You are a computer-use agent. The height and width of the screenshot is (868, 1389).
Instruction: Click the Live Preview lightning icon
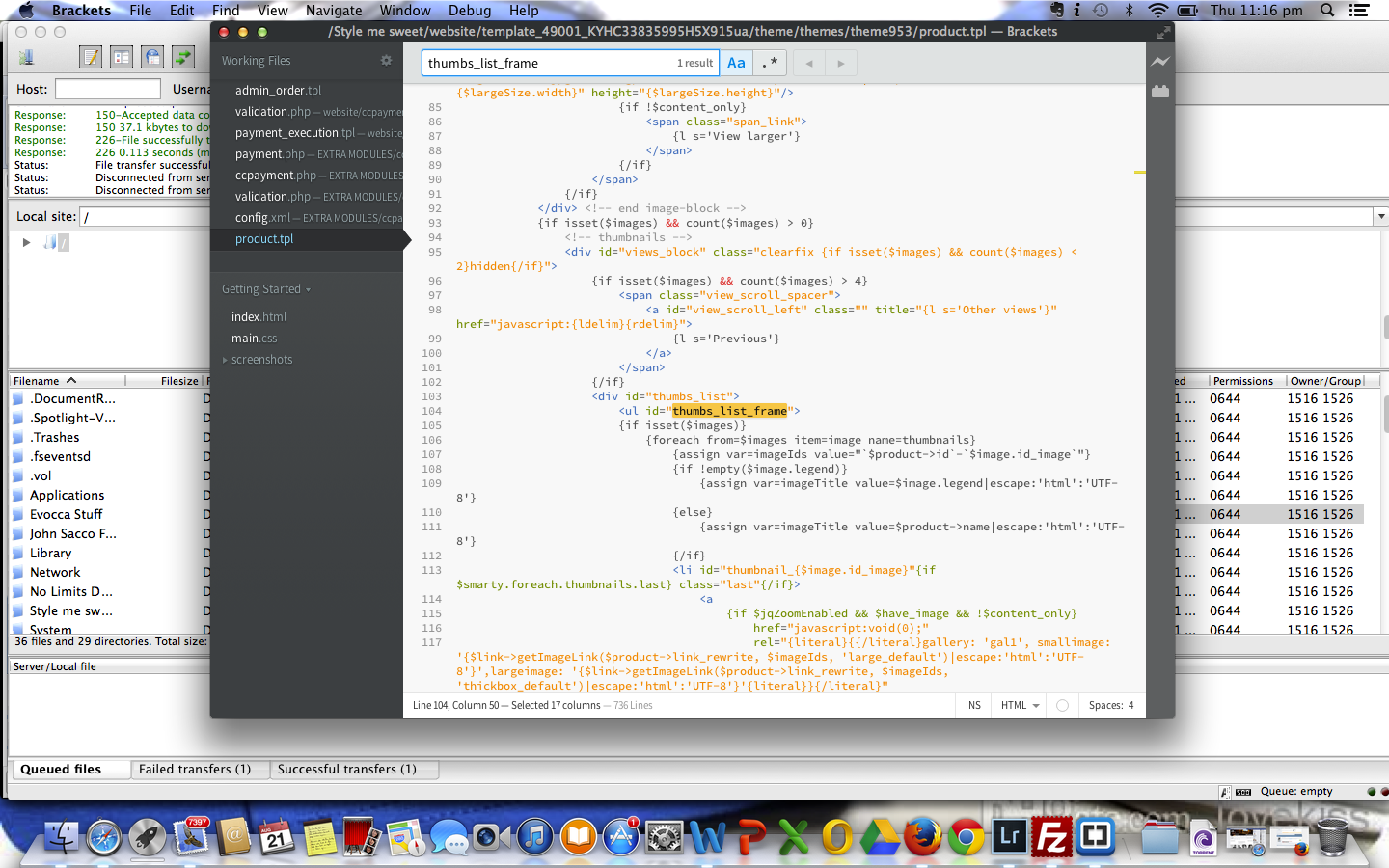pyautogui.click(x=1159, y=62)
